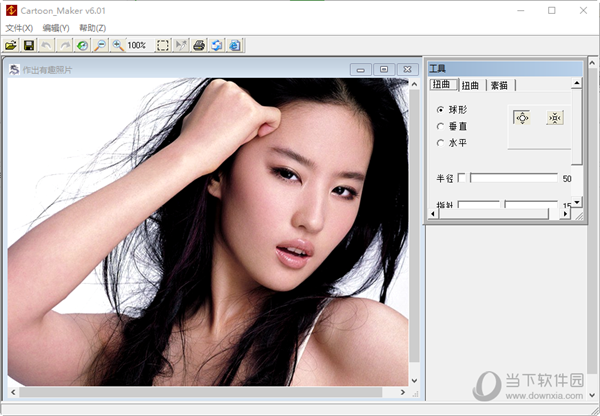The height and width of the screenshot is (416, 600).
Task: Select the expand outward distortion mode icon
Action: coord(522,118)
